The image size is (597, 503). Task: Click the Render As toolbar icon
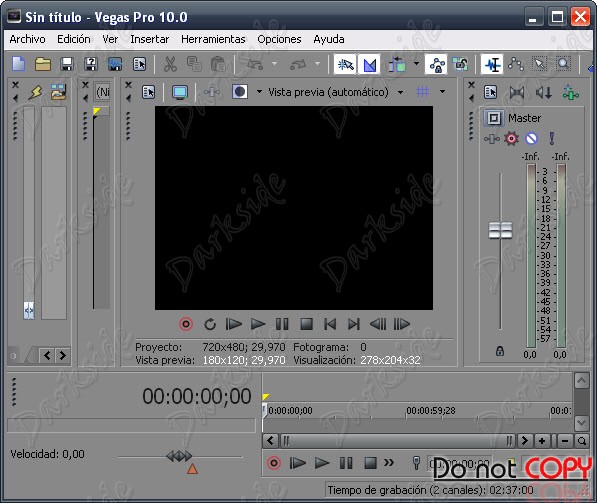tap(115, 64)
